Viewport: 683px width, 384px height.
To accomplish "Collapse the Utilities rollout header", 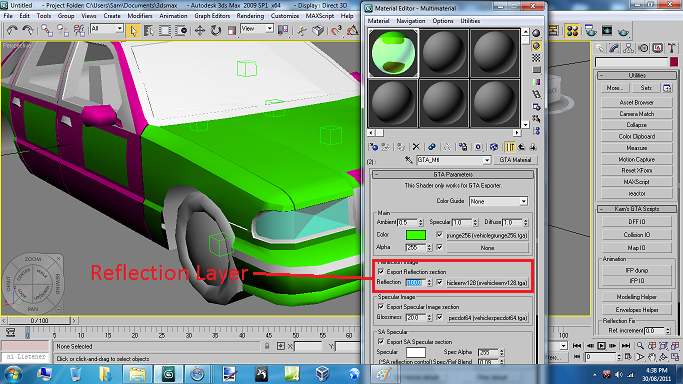I will point(636,75).
